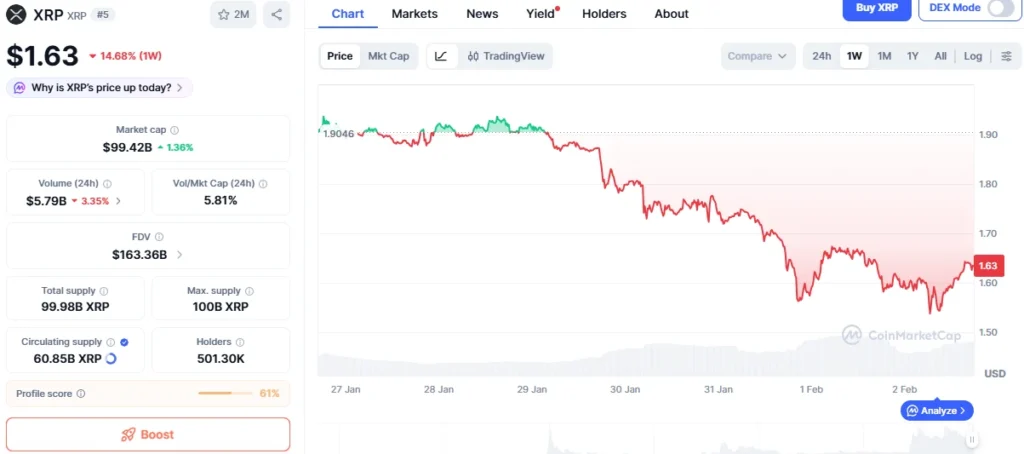Image resolution: width=1024 pixels, height=454 pixels.
Task: Add XRP to watchlist with star button
Action: pyautogui.click(x=233, y=15)
